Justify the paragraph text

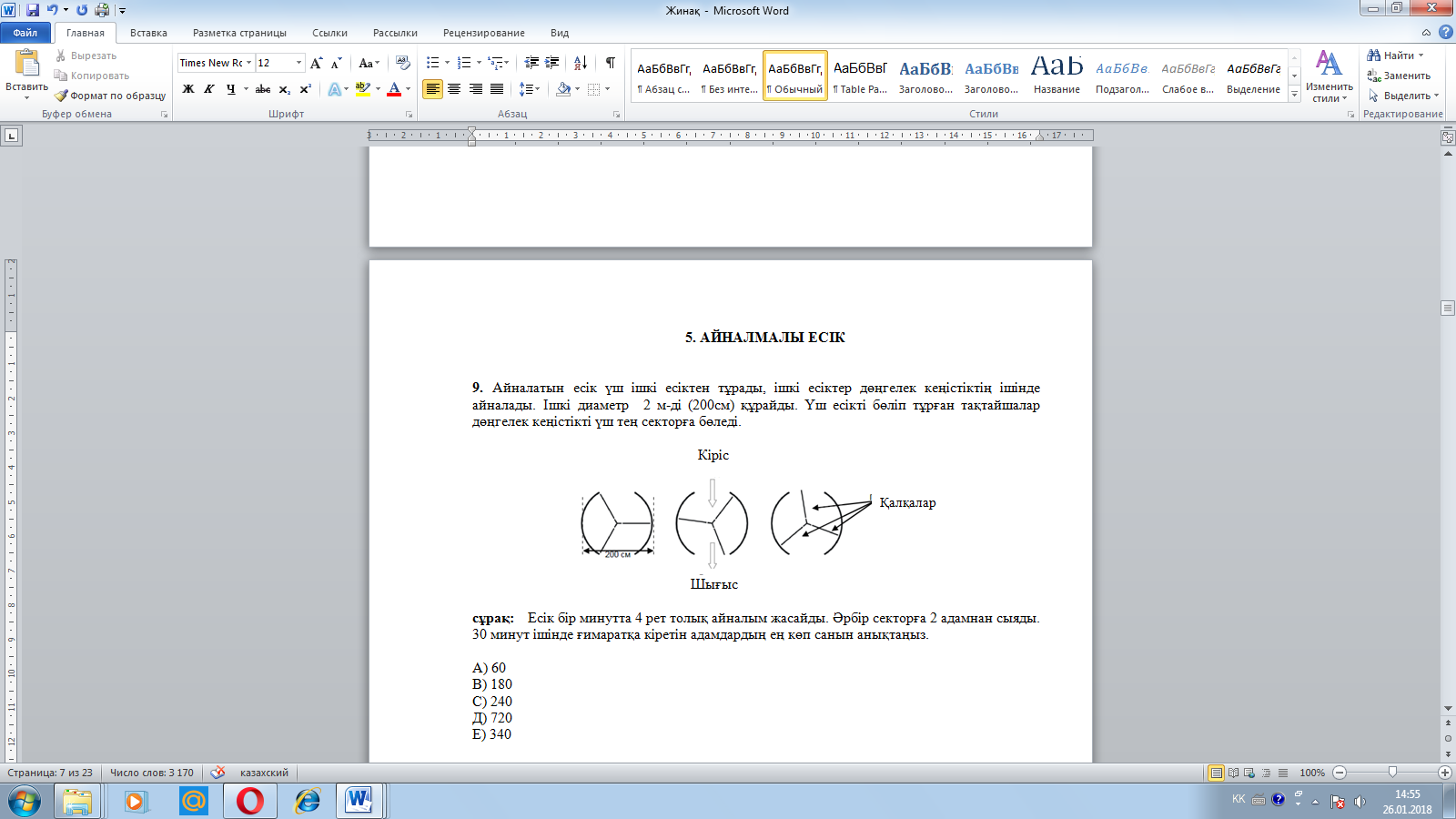coord(497,89)
